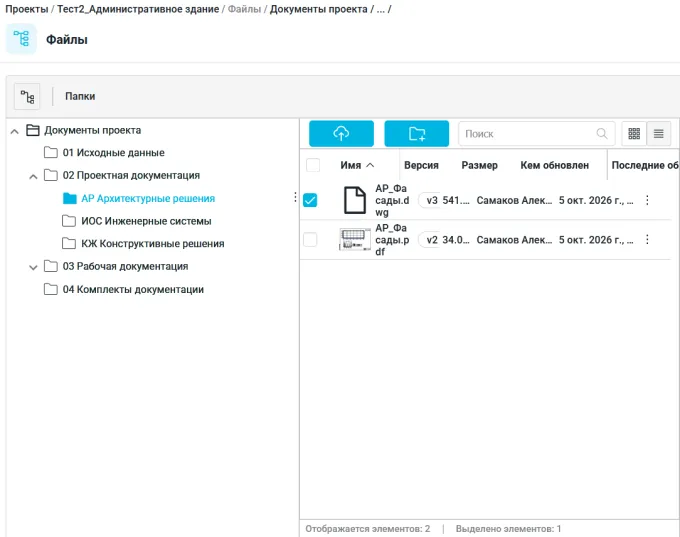Click the Версия column header

[421, 165]
